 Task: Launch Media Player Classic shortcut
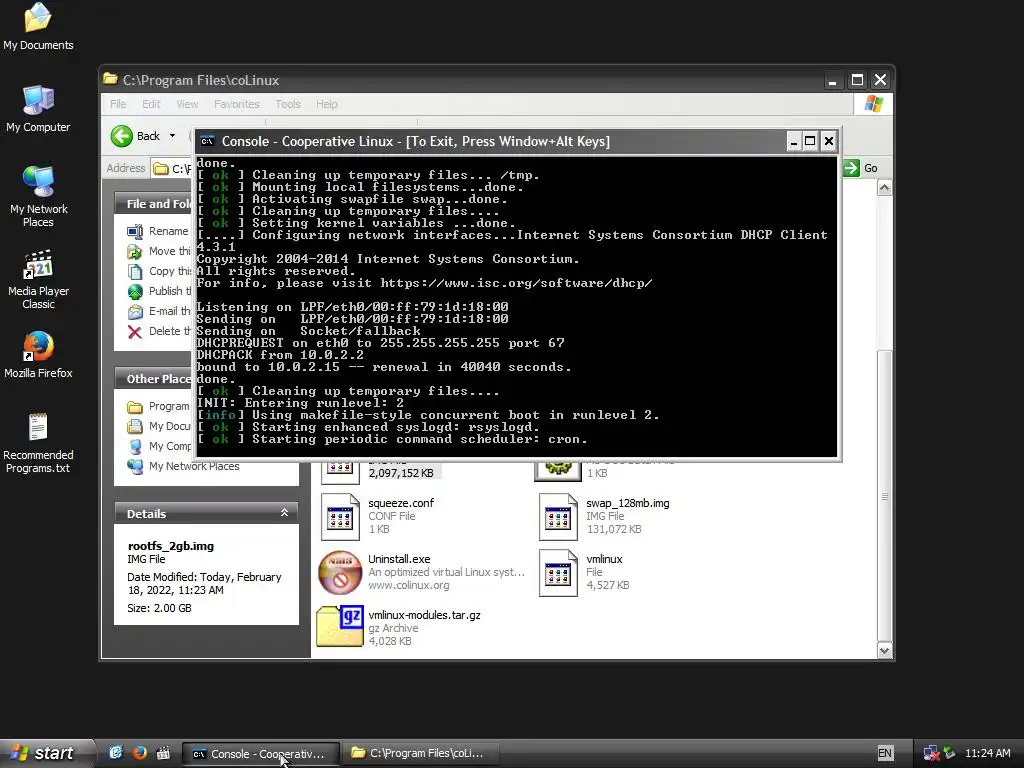click(38, 264)
